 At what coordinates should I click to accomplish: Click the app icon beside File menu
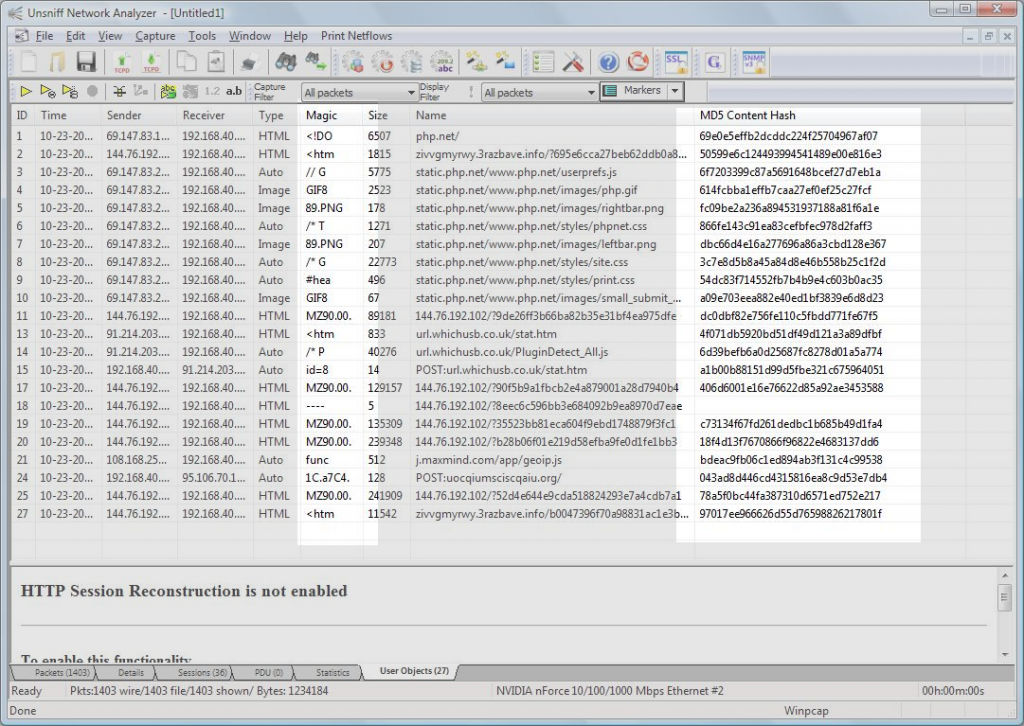(21, 35)
